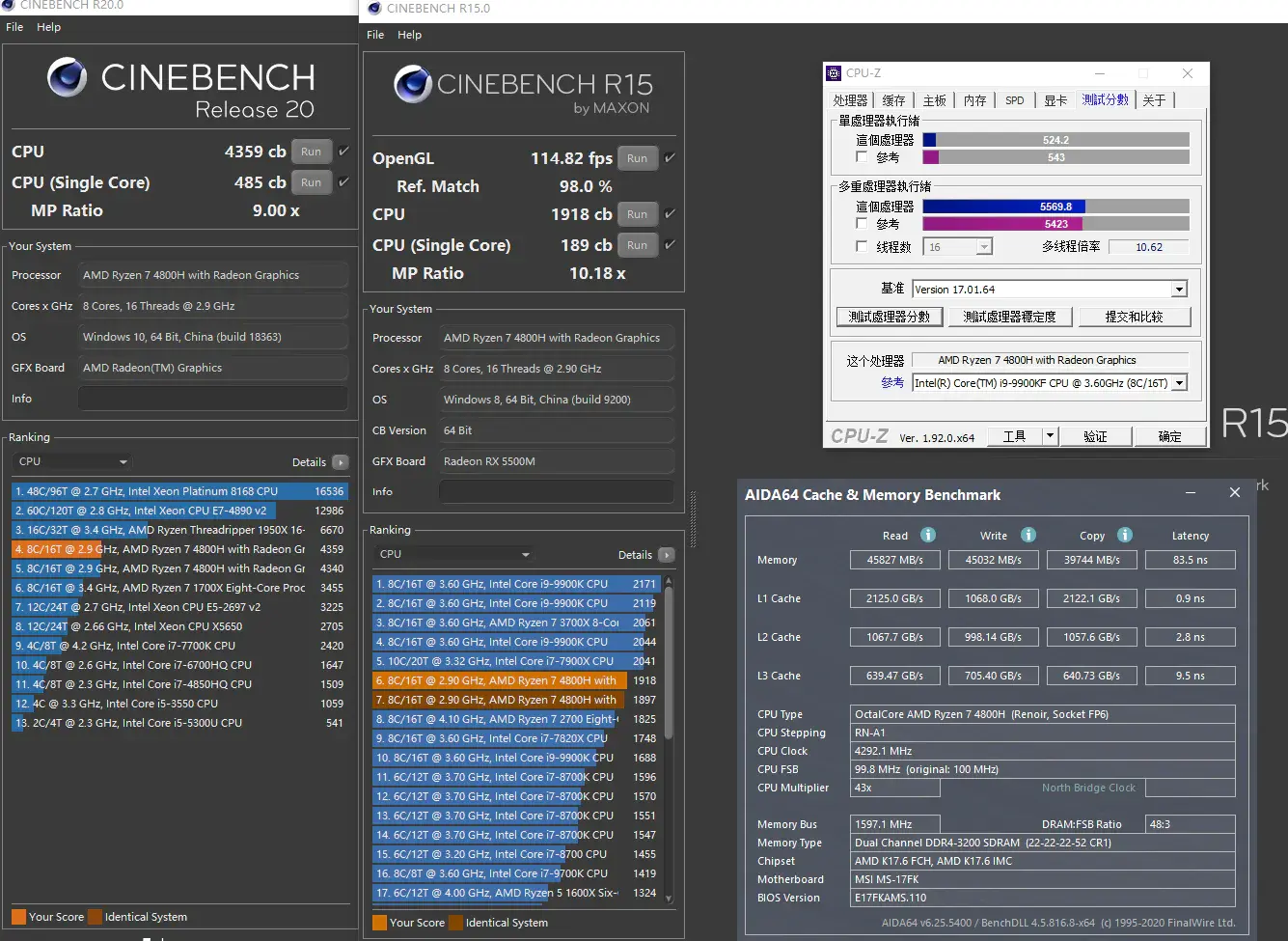
Task: Click the Cinebench R20 title bar app icon
Action: [x=8, y=5]
